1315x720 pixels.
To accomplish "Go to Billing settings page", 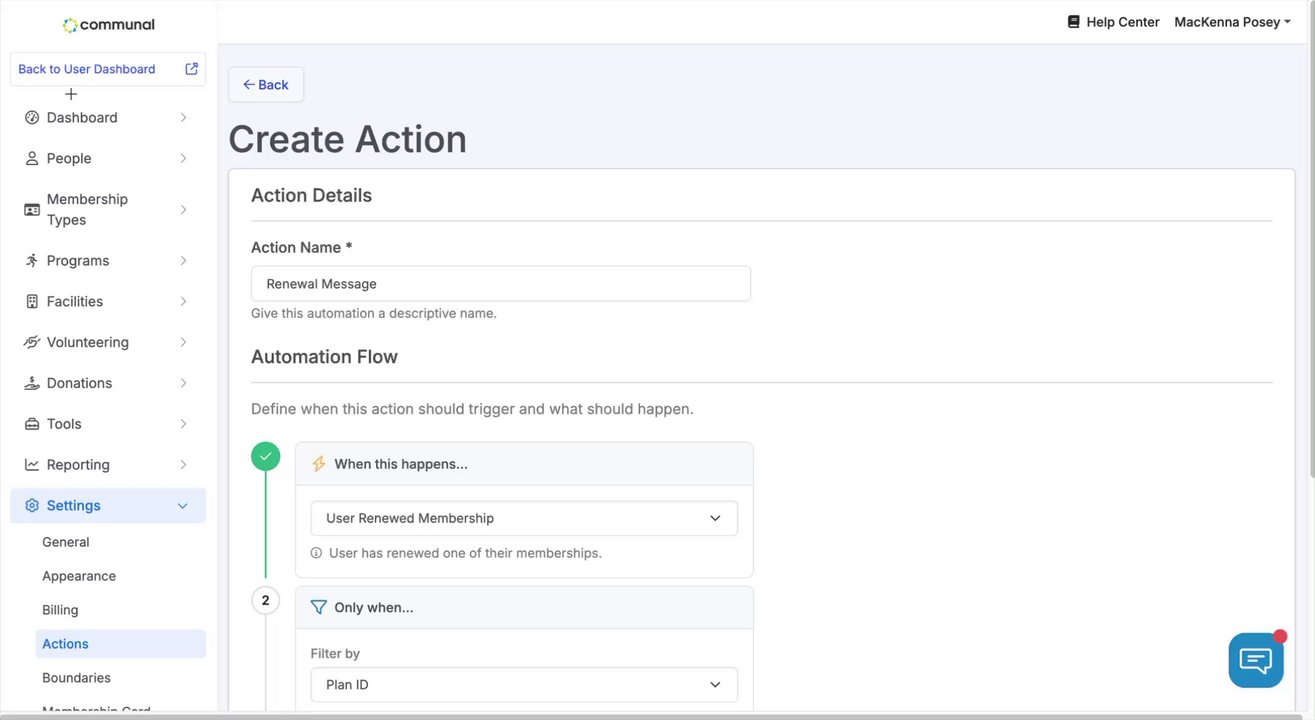I will point(60,610).
